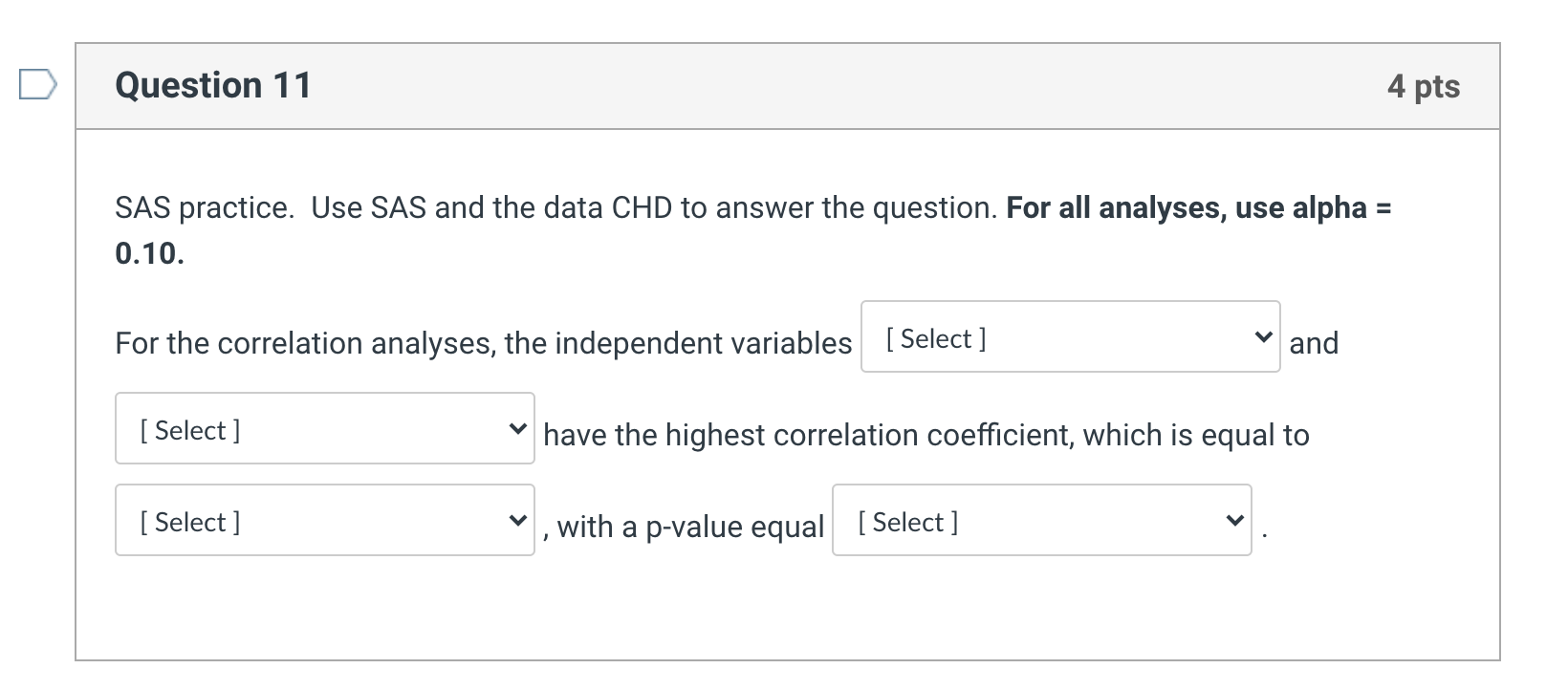Click the chevron arrow before the word "and"

[1263, 337]
